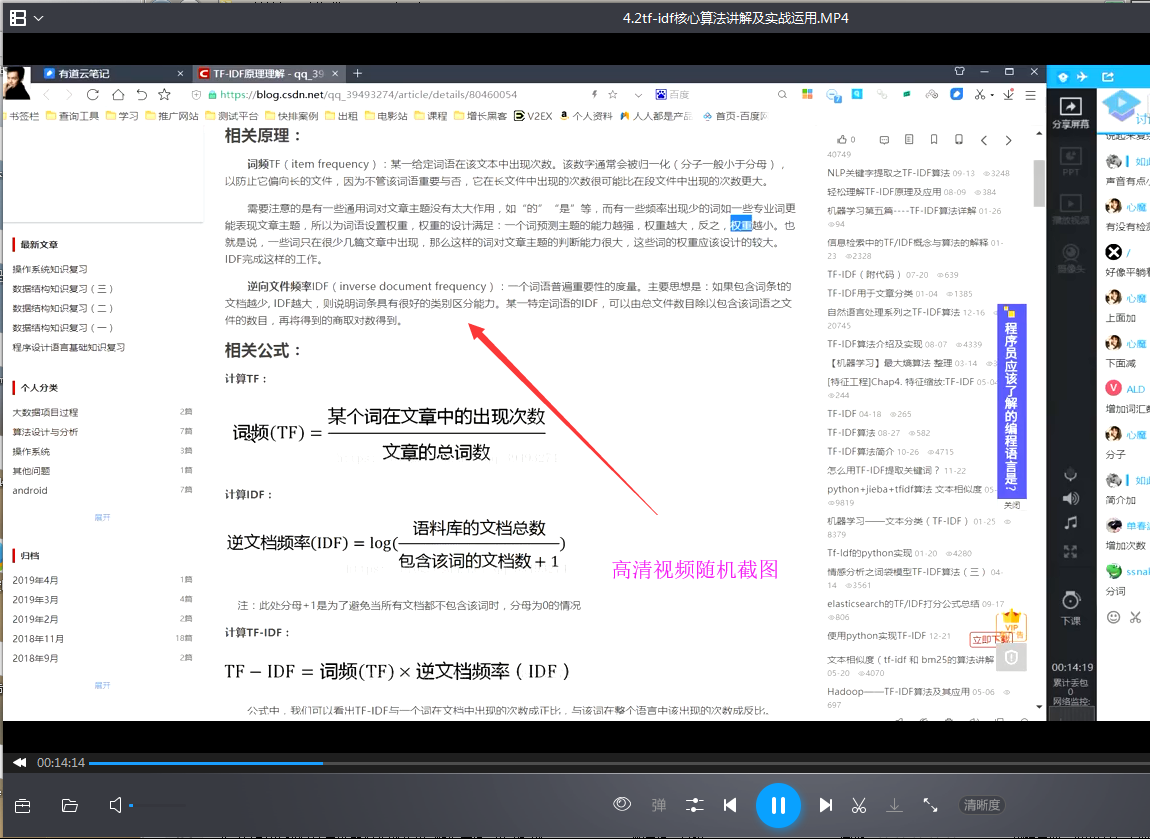Screen dimensions: 1150x839
Task: Open the 清晰度 quality selector
Action: tap(981, 805)
